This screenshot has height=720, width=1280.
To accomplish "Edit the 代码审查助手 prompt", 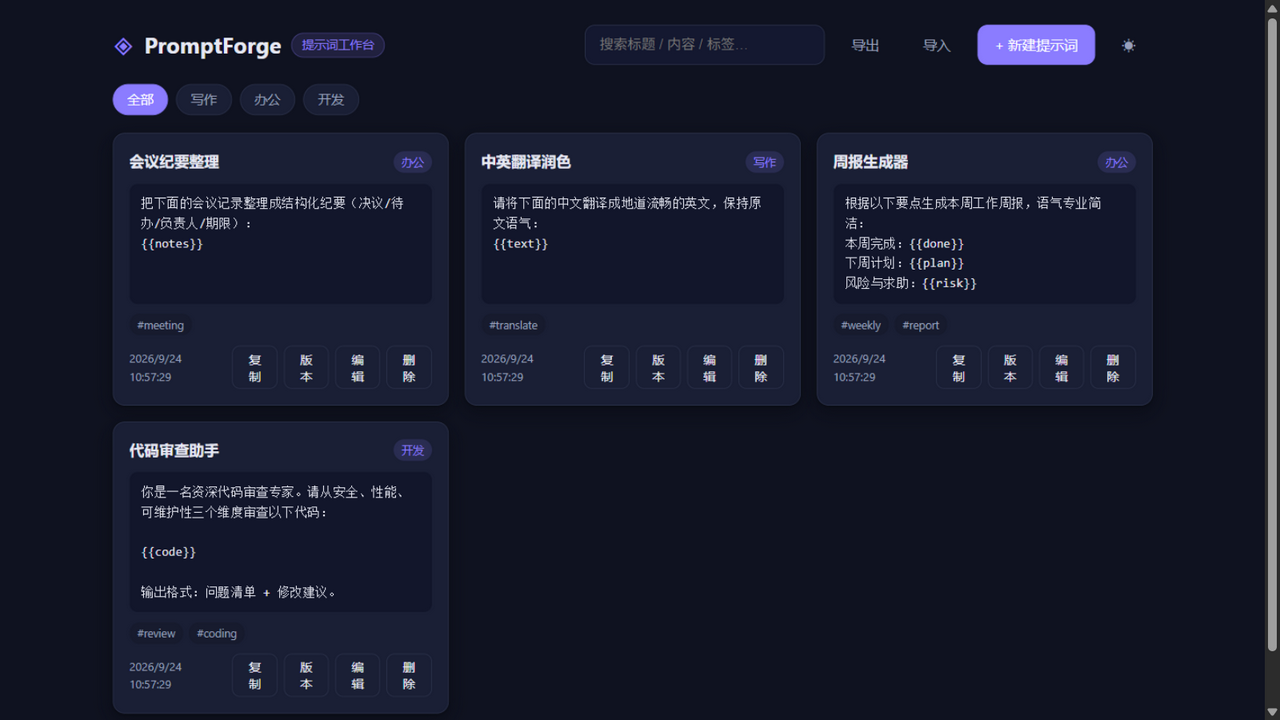I will pos(357,675).
